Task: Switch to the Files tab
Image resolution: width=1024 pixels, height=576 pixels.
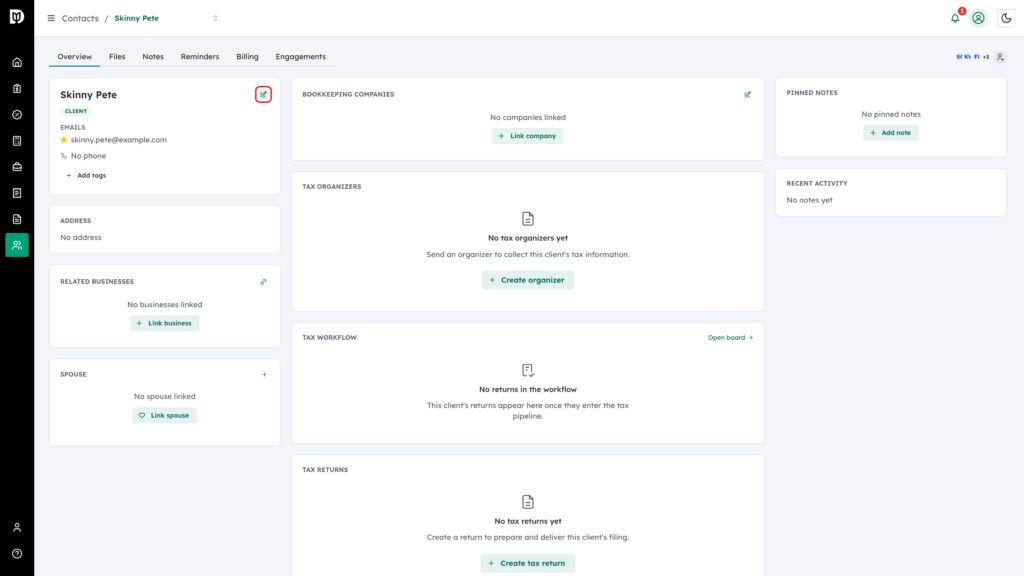Action: click(x=117, y=57)
